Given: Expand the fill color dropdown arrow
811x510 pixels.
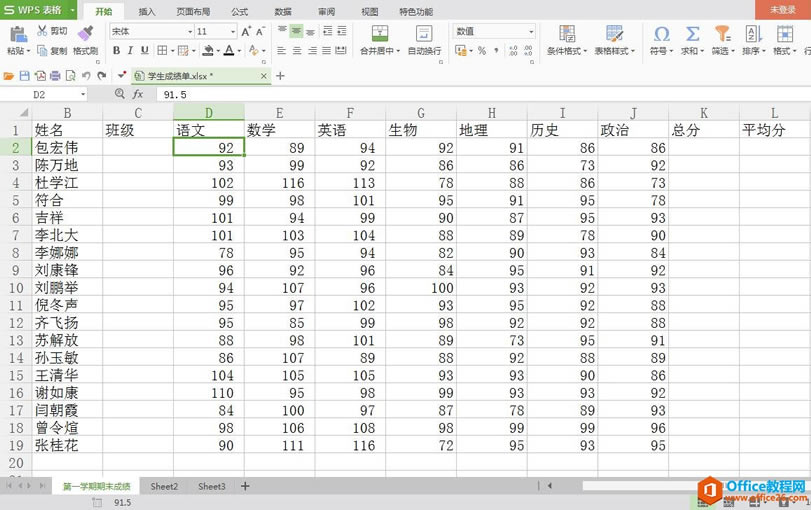Looking at the screenshot, I should tap(218, 51).
